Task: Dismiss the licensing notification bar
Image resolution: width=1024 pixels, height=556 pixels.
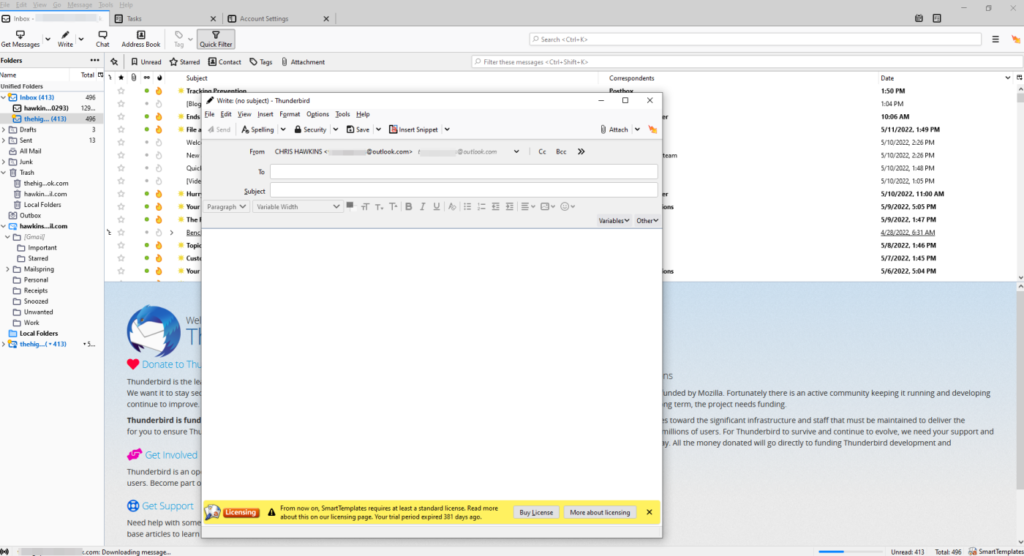Action: [x=649, y=512]
